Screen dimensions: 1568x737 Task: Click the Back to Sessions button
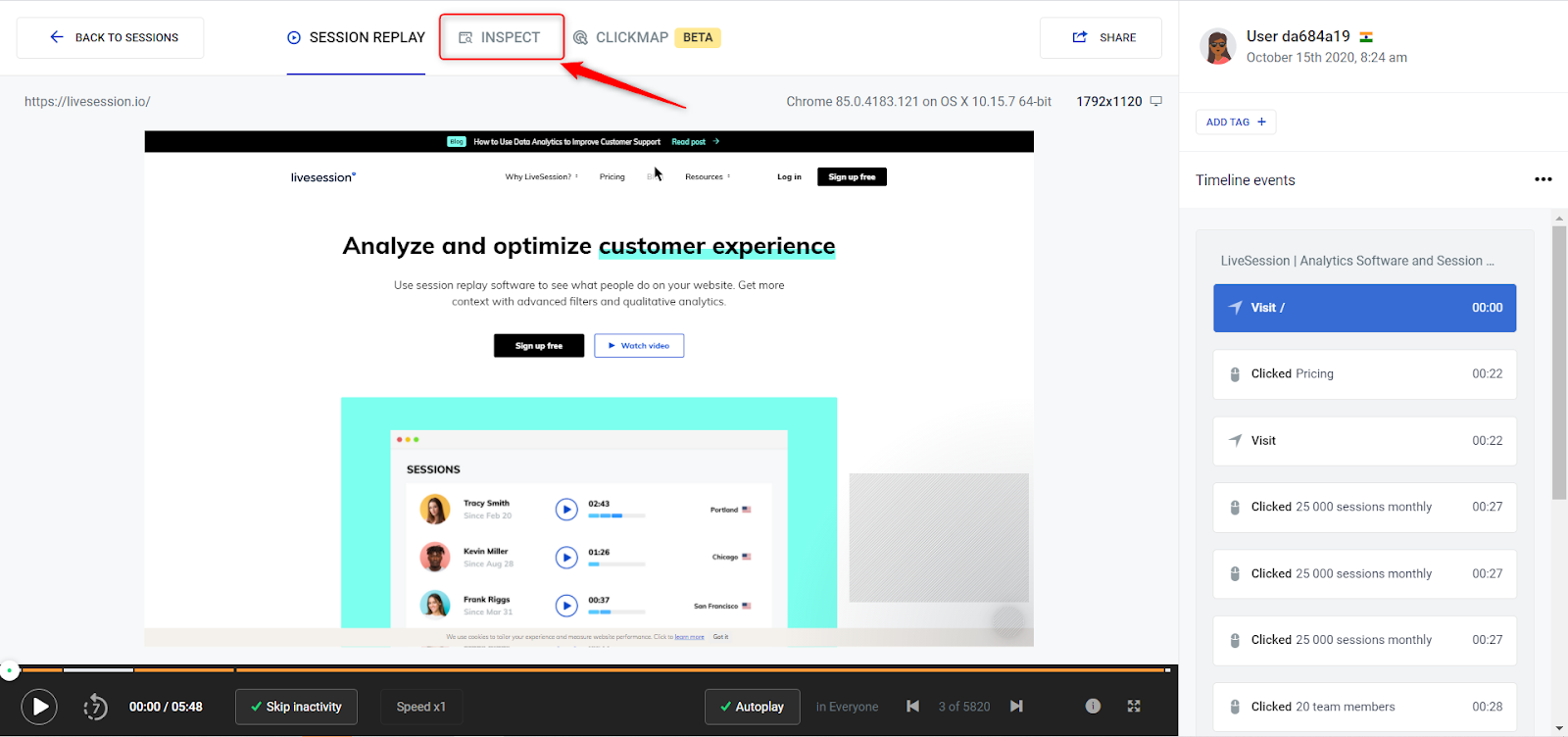coord(110,37)
